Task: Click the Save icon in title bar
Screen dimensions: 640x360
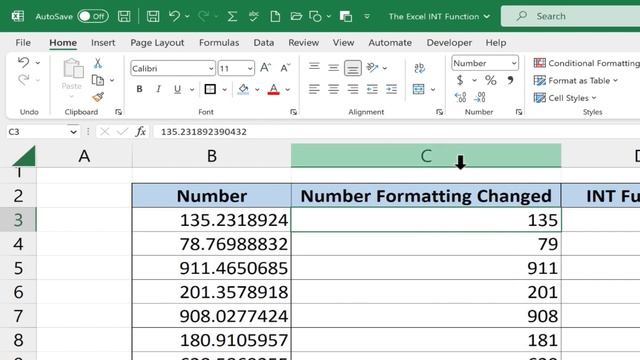Action: click(124, 16)
